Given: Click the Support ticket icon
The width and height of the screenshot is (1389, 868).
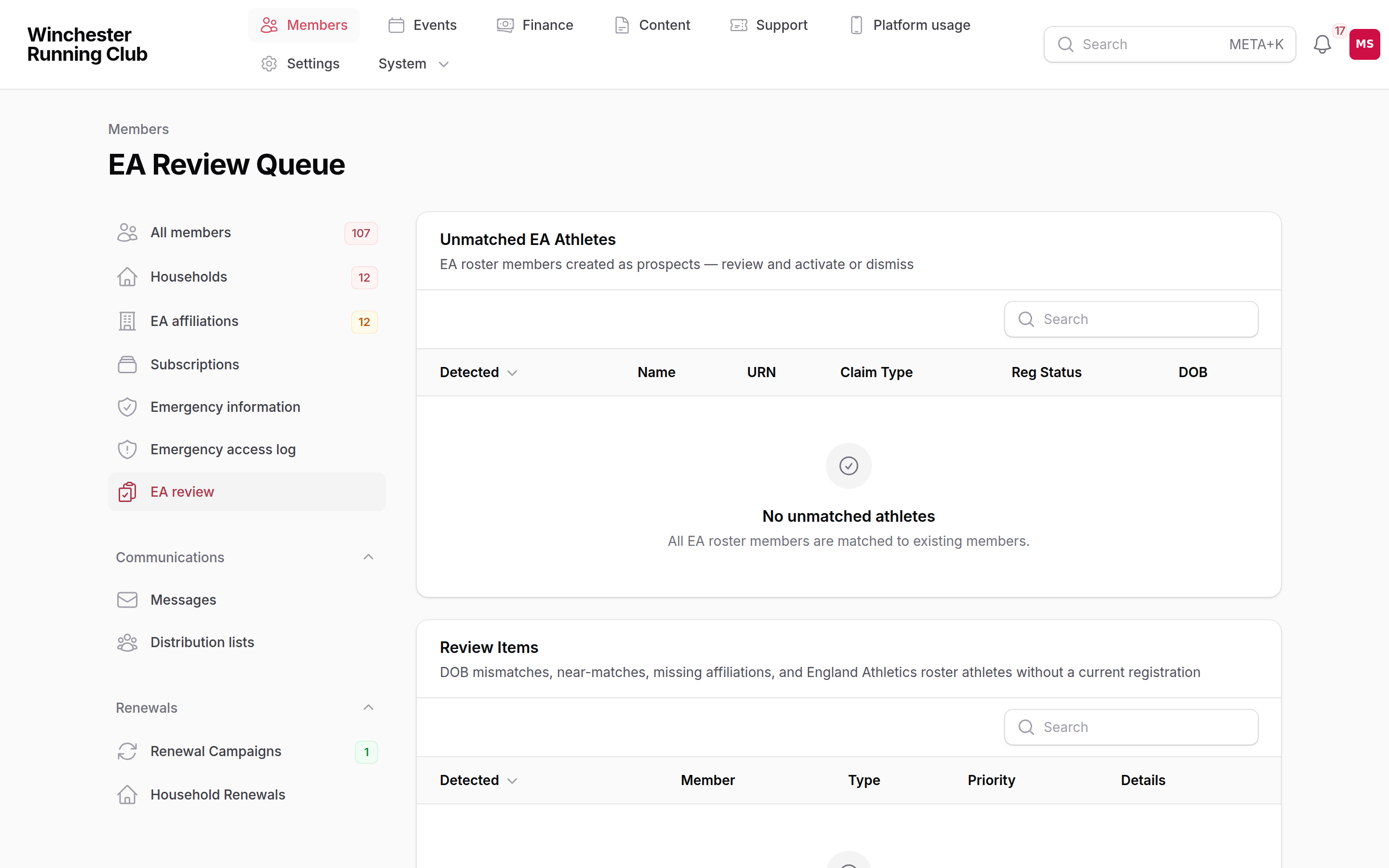Looking at the screenshot, I should (x=739, y=25).
